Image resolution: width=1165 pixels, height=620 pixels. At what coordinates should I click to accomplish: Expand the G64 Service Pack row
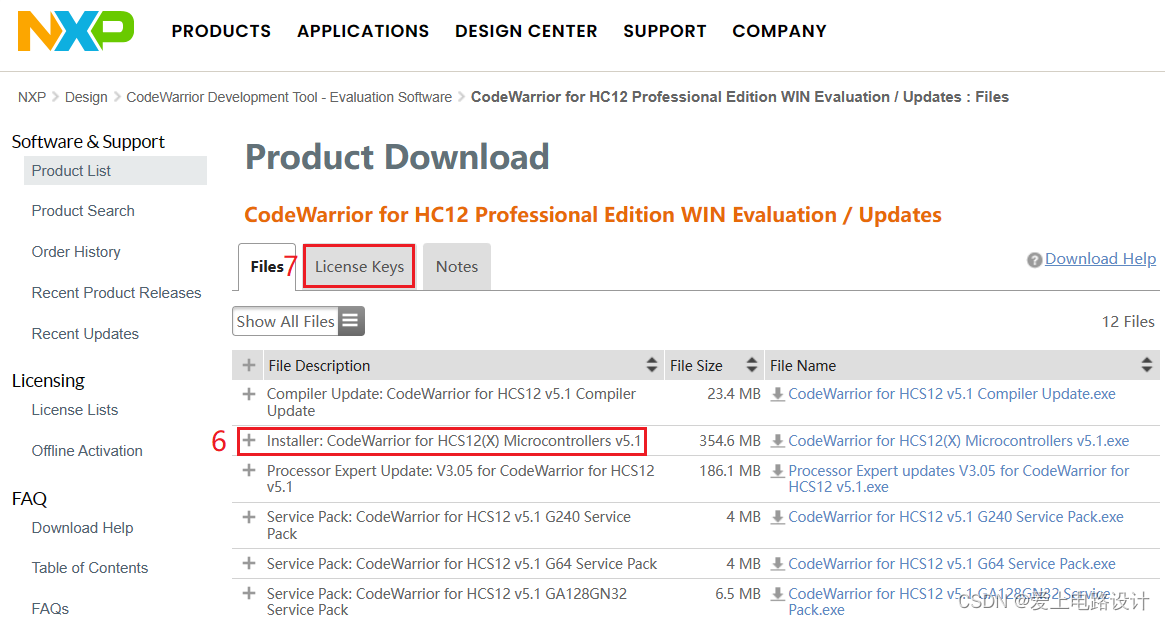(x=249, y=564)
